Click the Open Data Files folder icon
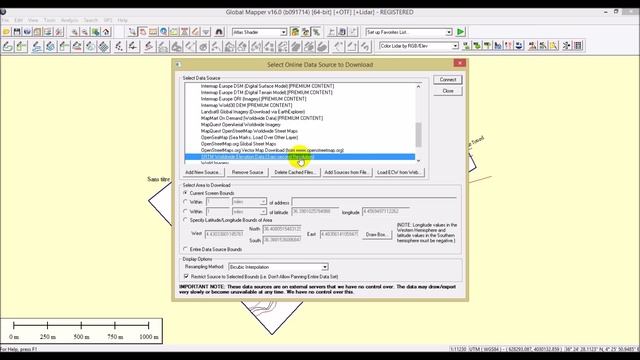Image resolution: width=640 pixels, height=360 pixels. click(6, 32)
